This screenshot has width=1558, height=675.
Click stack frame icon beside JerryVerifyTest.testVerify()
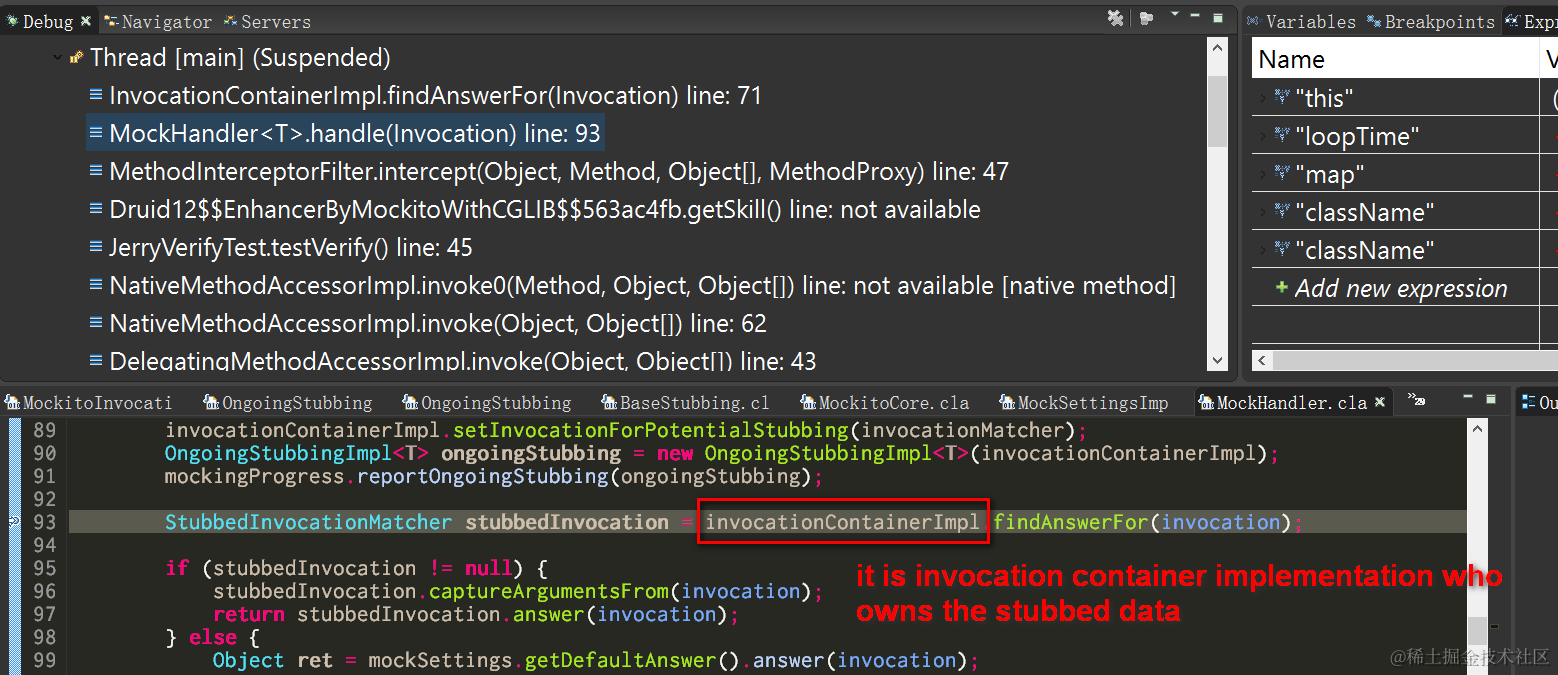coord(96,247)
